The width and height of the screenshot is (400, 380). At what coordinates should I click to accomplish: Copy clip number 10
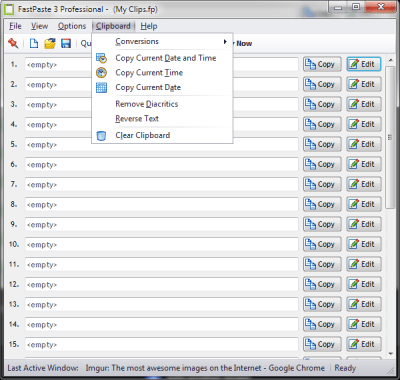[x=322, y=244]
